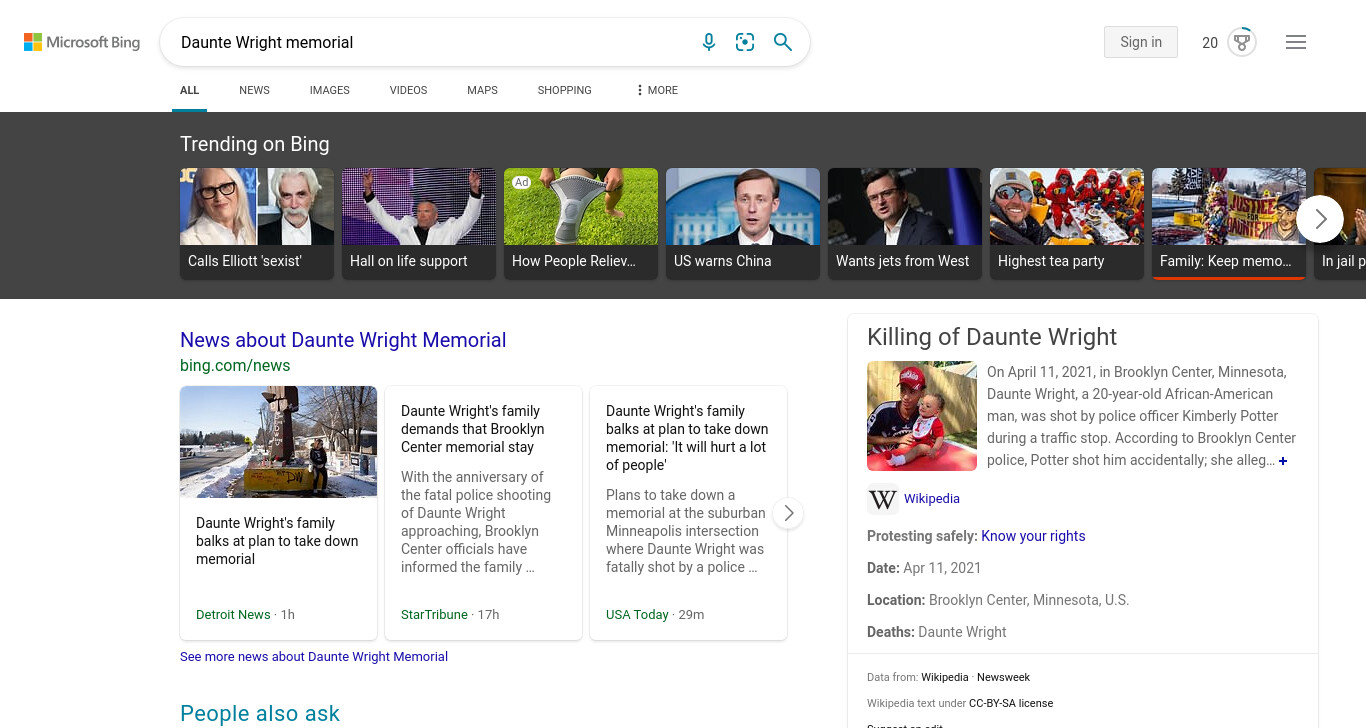Click Detroit News source label
1366x728 pixels.
pos(233,615)
